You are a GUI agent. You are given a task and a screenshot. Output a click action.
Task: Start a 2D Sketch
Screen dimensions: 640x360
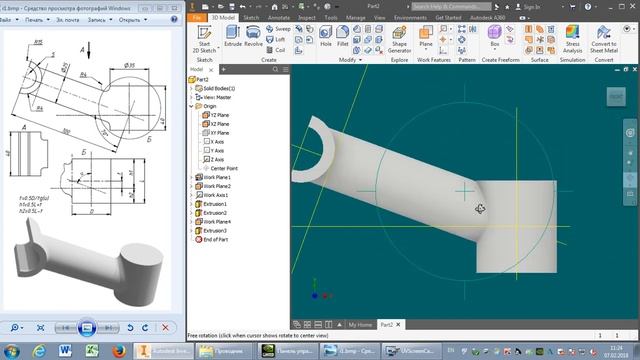[204, 39]
